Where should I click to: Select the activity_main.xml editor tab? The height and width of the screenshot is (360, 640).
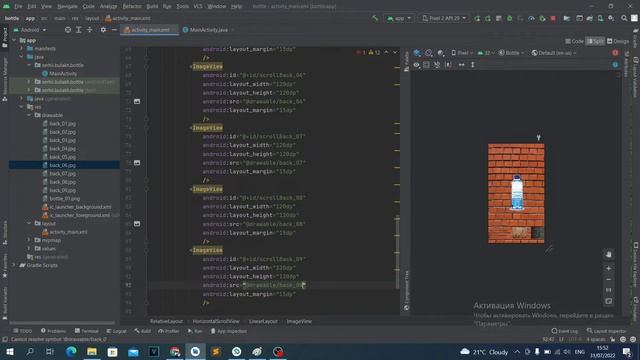coord(149,30)
